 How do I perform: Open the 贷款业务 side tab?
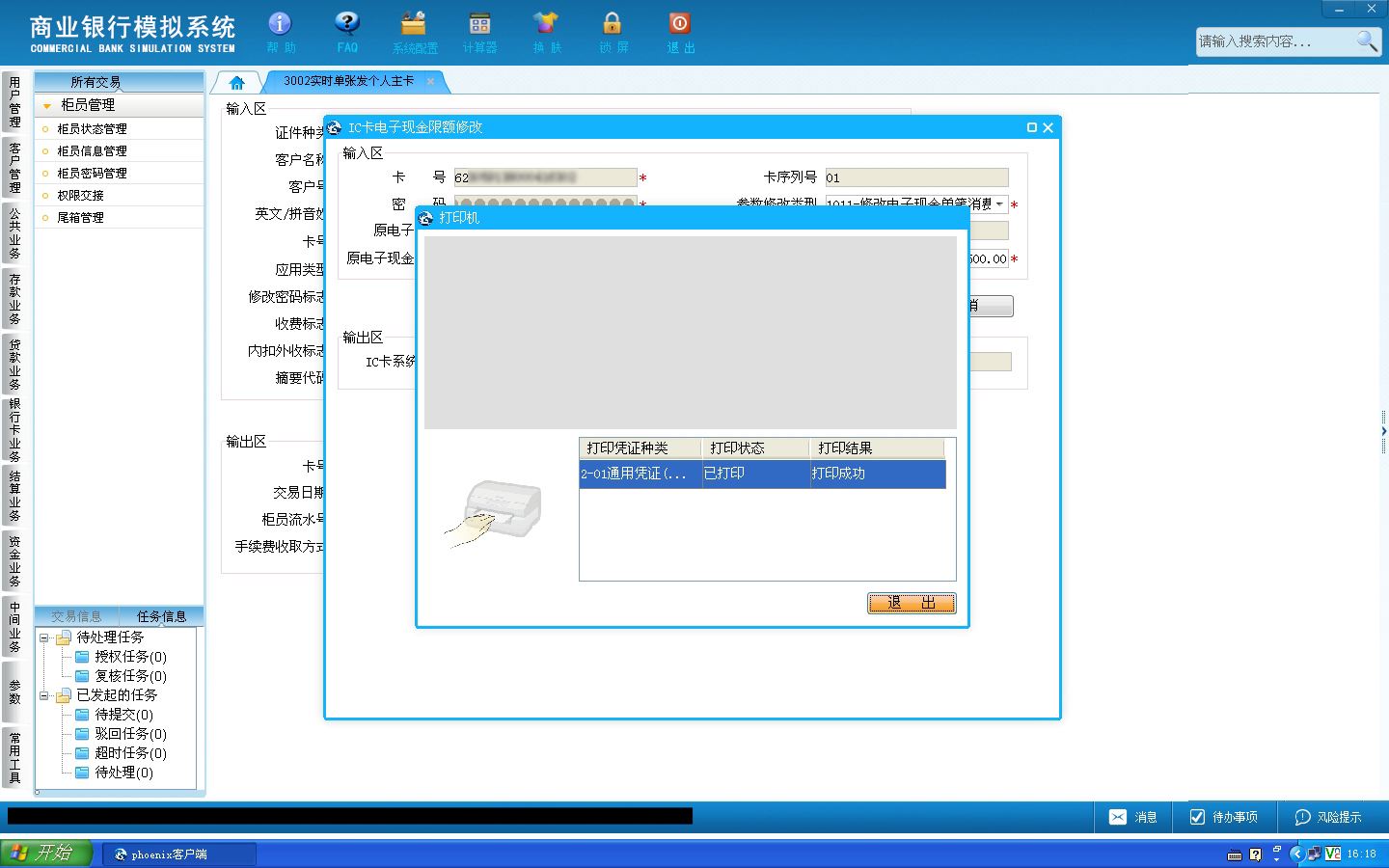tap(14, 364)
